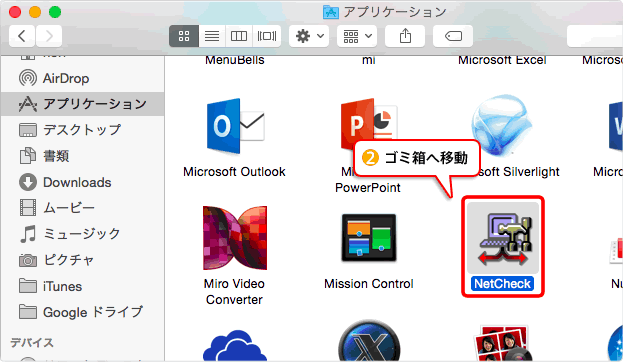Click the window title folder icon
Image resolution: width=623 pixels, height=362 pixels.
331,12
